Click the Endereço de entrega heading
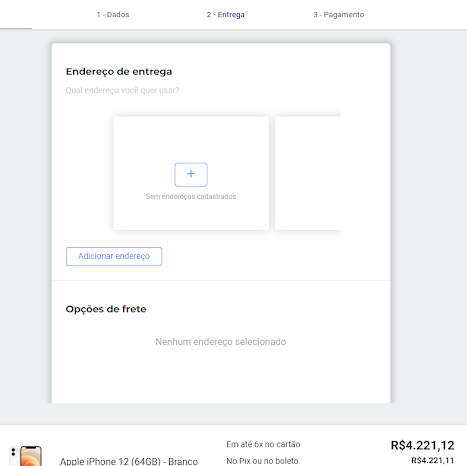 tap(119, 72)
